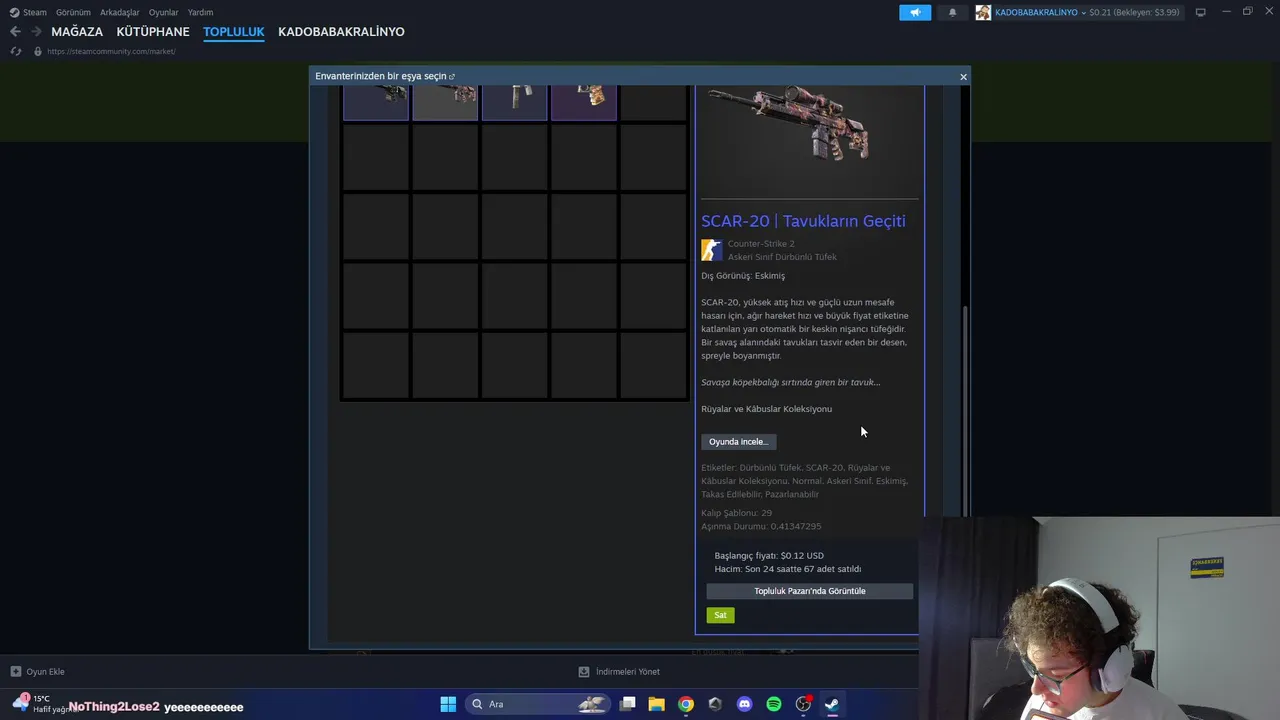1280x720 pixels.
Task: Select the fourth purple-bordered inventory thumbnail
Action: (584, 102)
